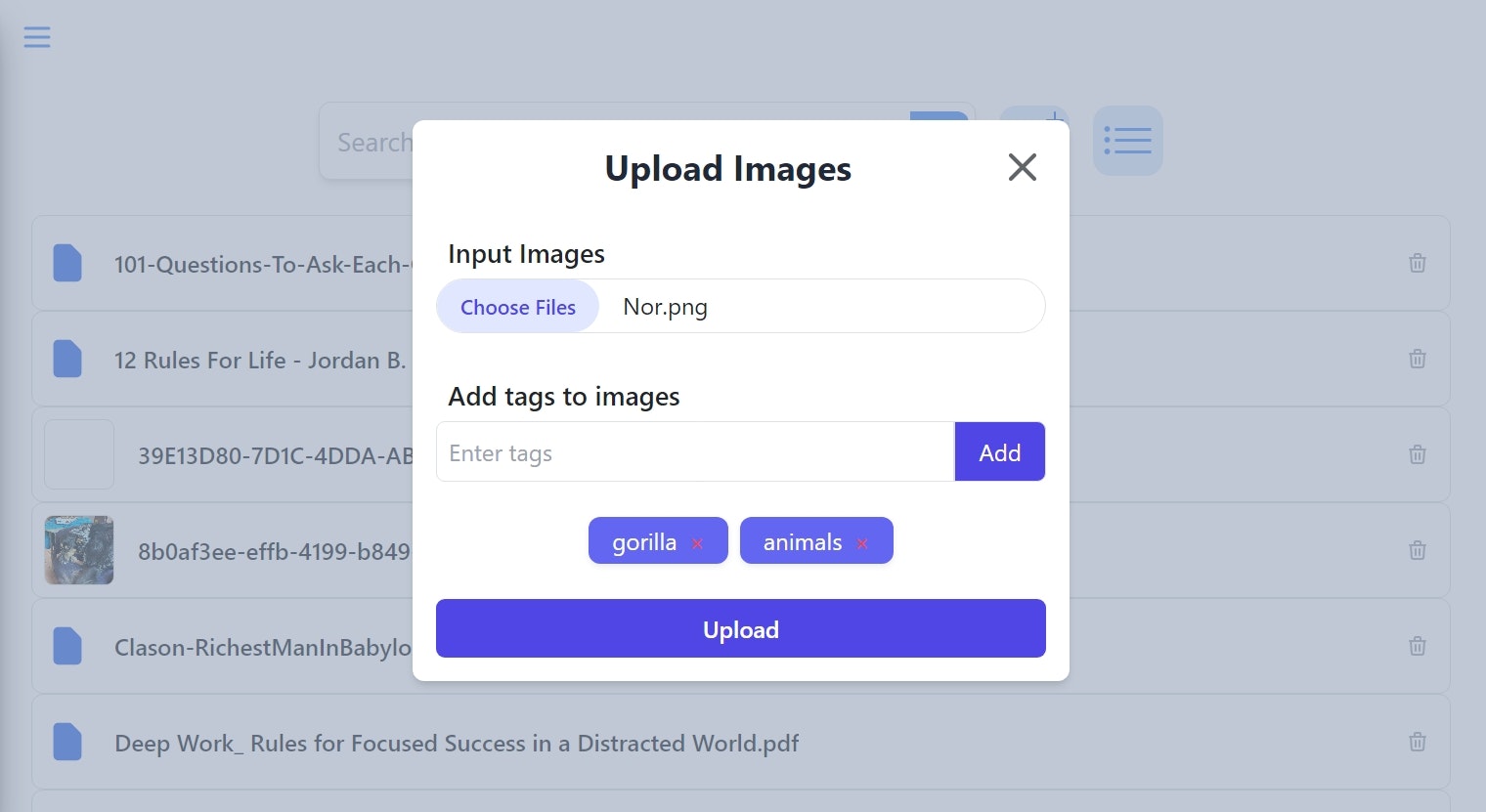
Task: Select the Nor.png filename text
Action: (665, 306)
